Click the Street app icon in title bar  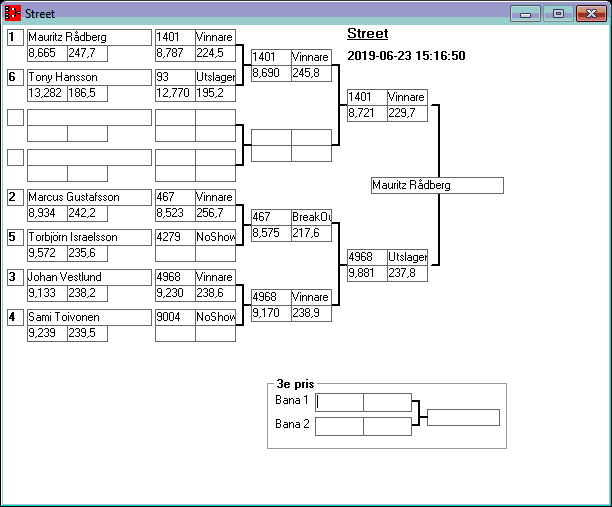pos(13,14)
